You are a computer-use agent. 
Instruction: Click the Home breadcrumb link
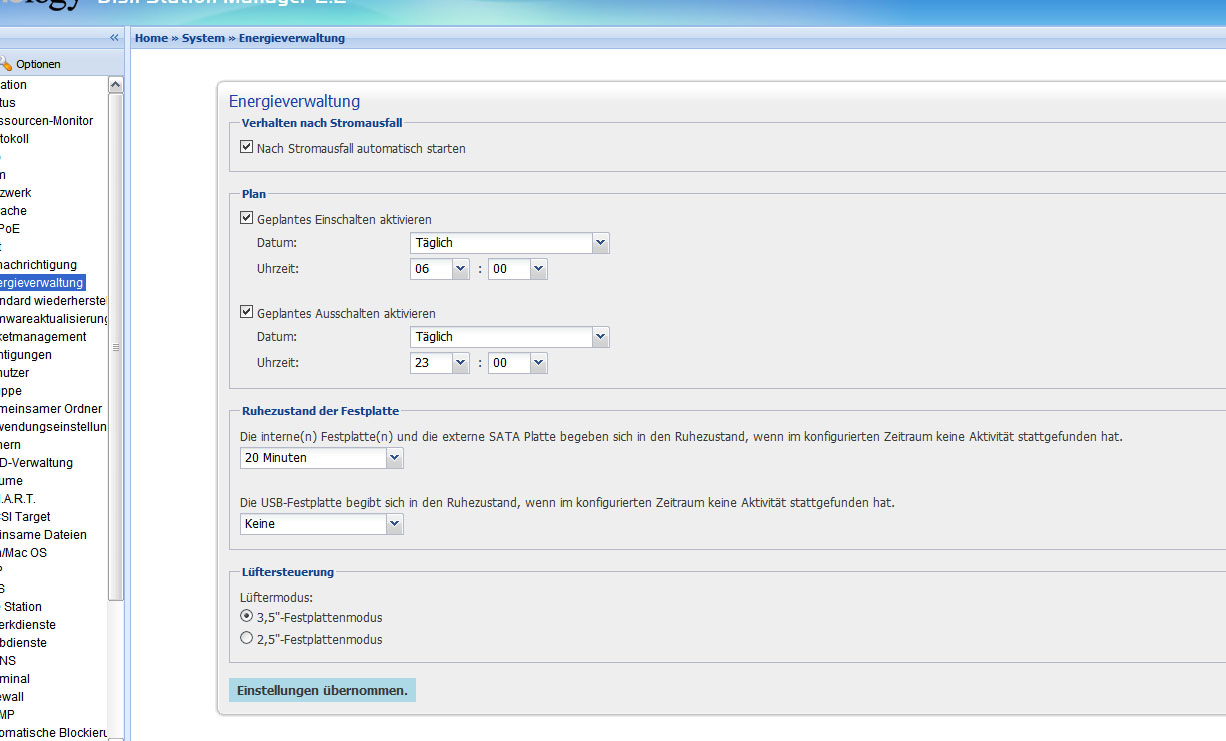[x=151, y=38]
